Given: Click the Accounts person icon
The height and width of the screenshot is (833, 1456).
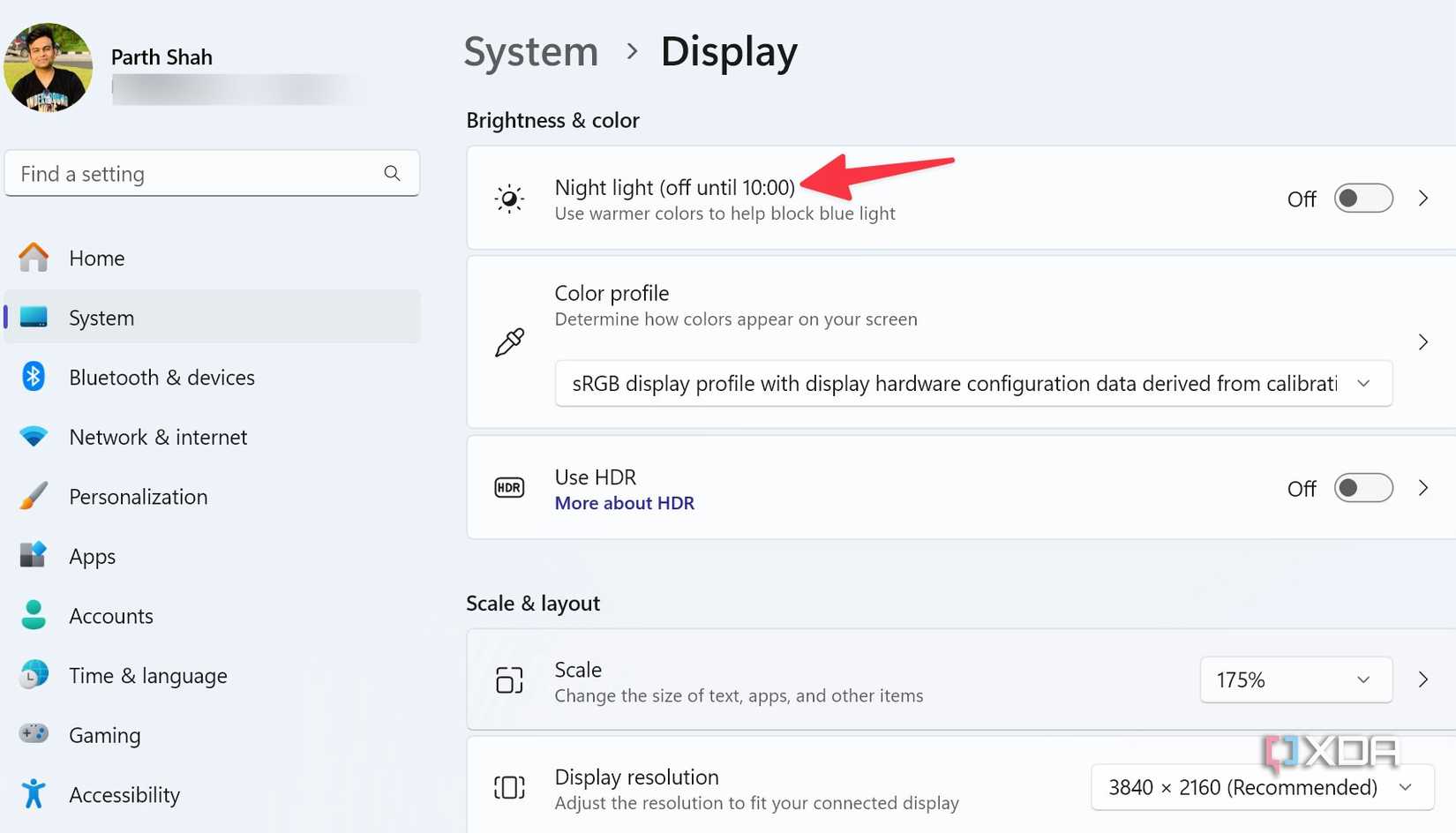Looking at the screenshot, I should click(34, 615).
